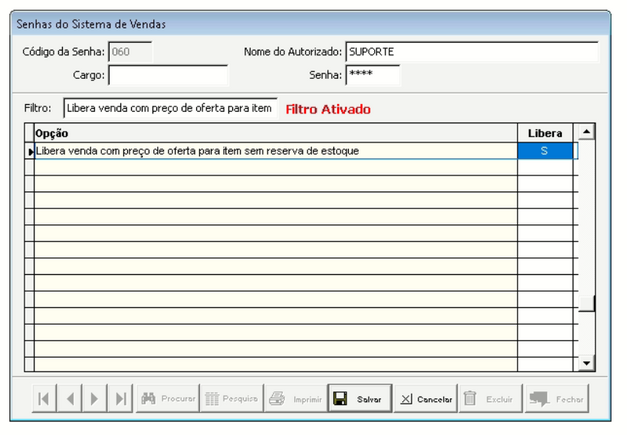The width and height of the screenshot is (627, 435).
Task: Click the Senha password field
Action: [x=373, y=75]
